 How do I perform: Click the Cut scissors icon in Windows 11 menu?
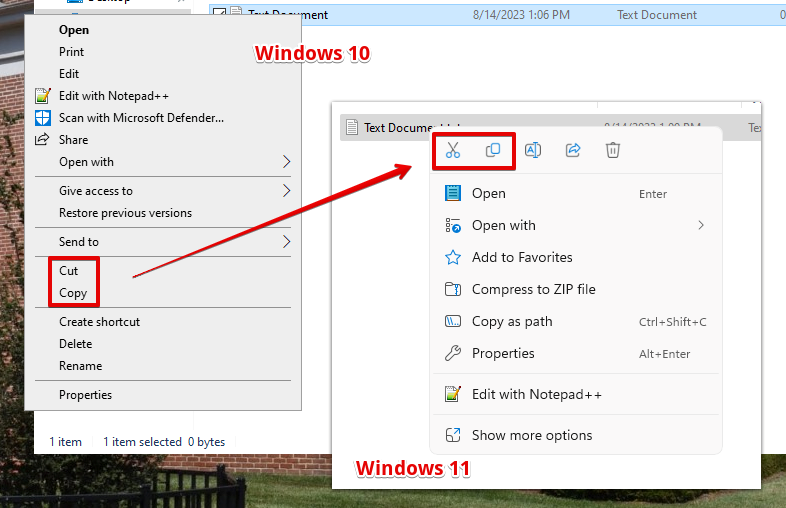coord(453,150)
